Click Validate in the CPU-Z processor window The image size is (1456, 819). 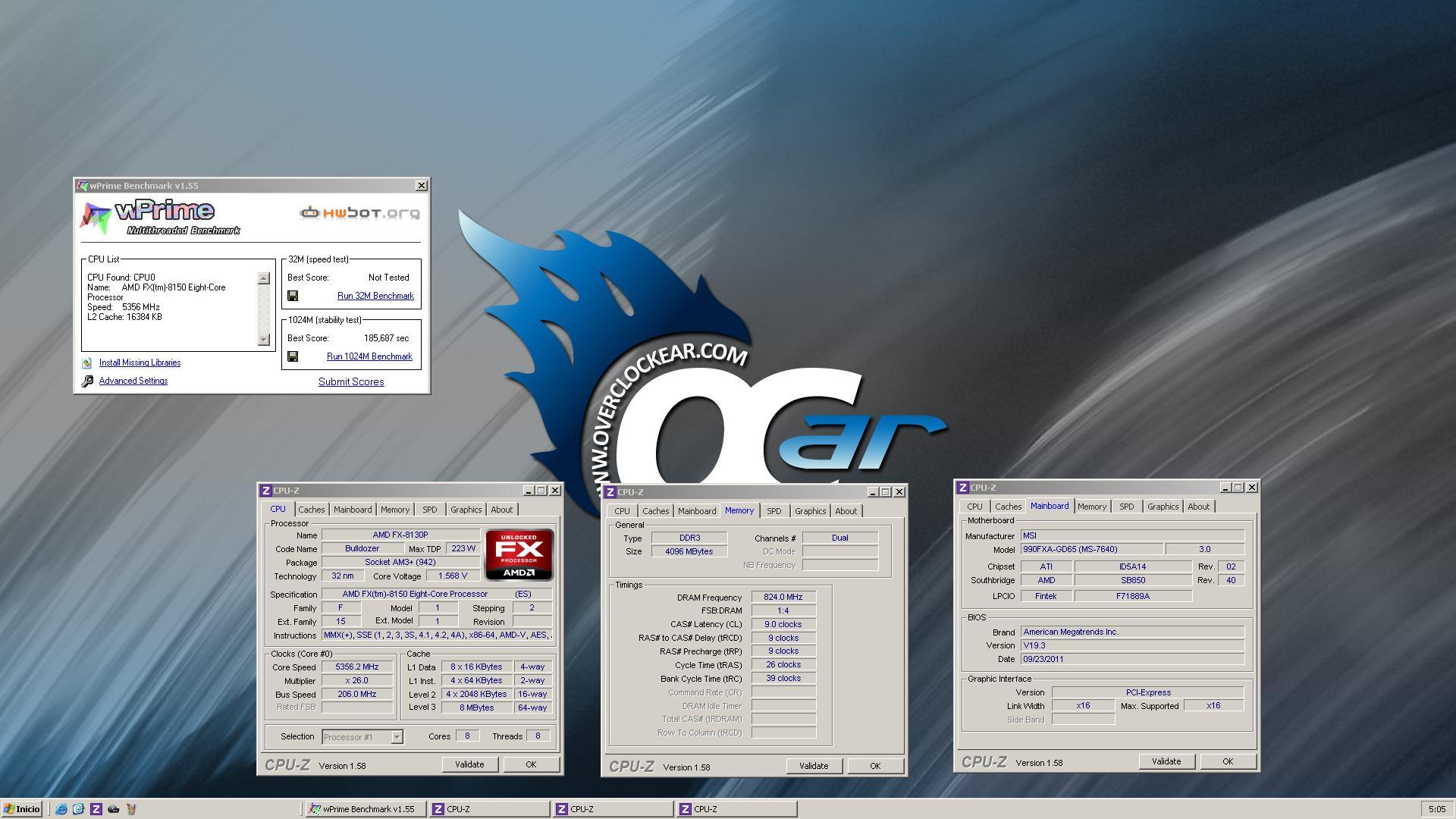point(469,764)
